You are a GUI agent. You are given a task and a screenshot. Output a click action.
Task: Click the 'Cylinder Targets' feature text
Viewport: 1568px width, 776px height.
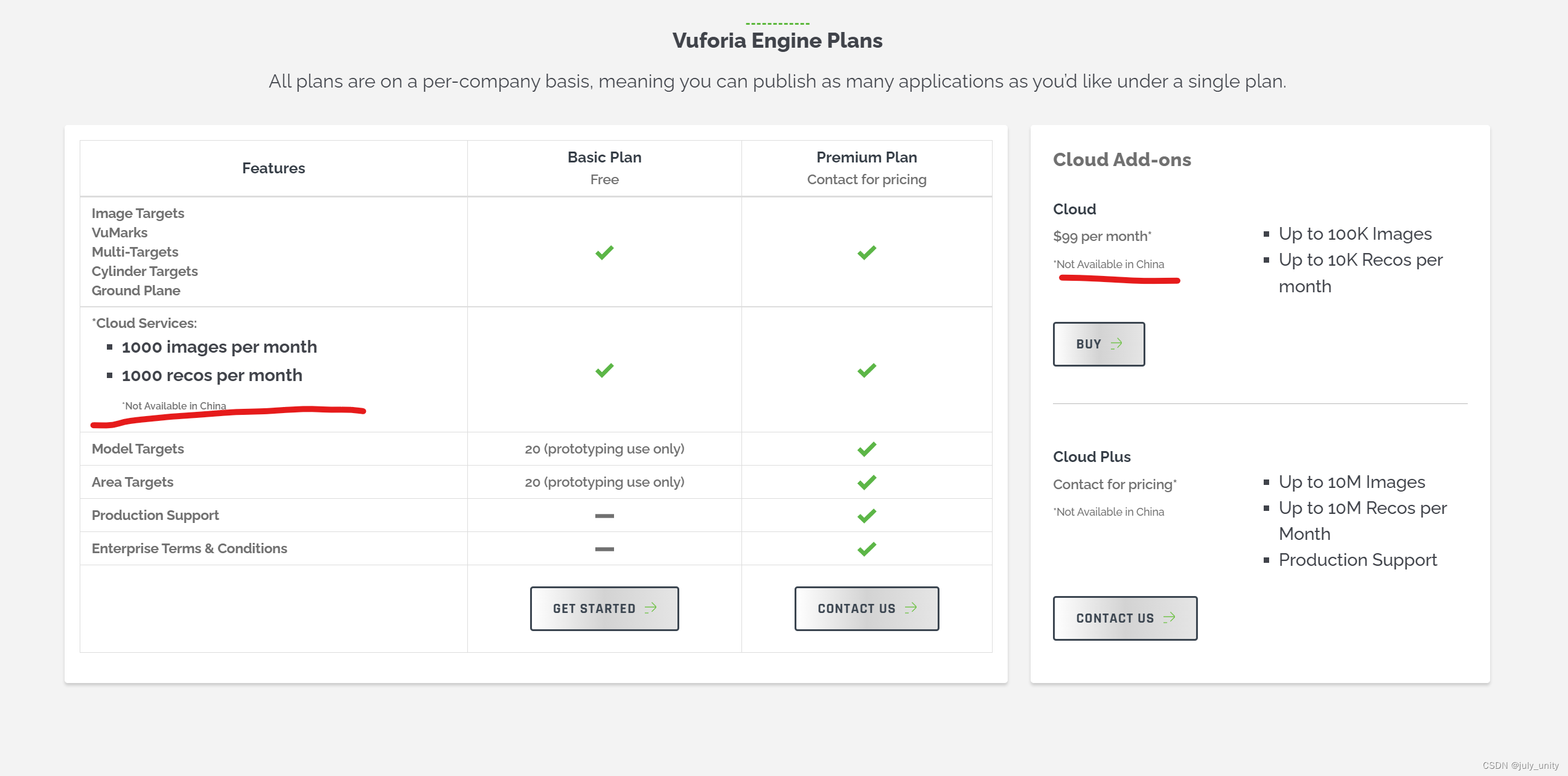click(x=144, y=271)
